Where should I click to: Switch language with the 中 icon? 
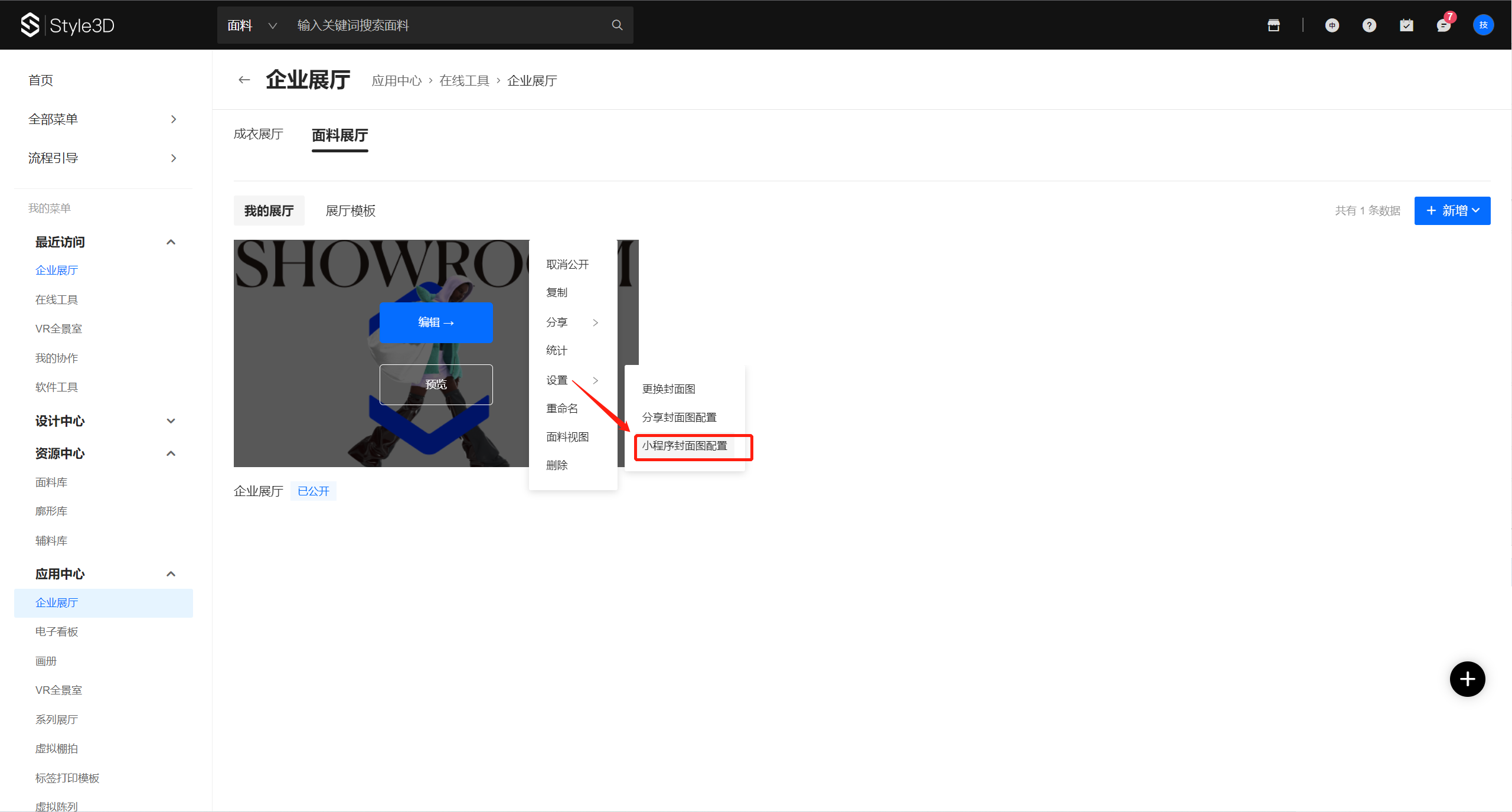pos(1332,25)
